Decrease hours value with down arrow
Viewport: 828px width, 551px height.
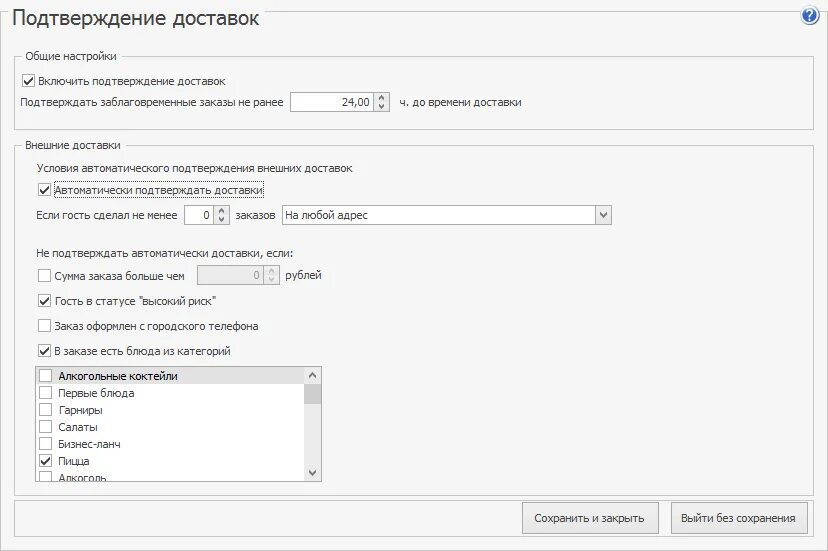[x=381, y=106]
